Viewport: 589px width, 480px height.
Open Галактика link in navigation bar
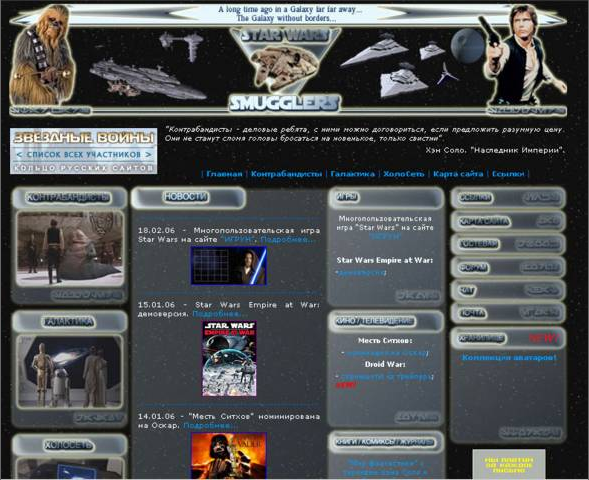point(352,174)
